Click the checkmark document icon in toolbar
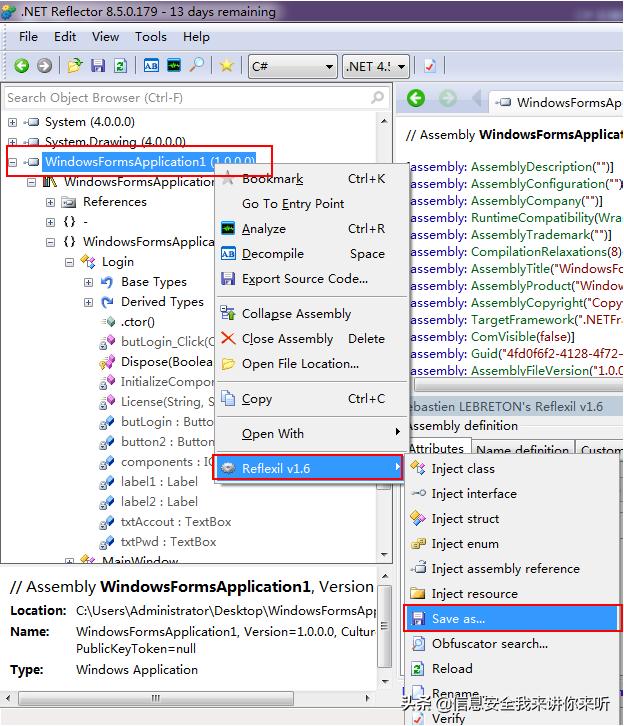The height and width of the screenshot is (726, 624). click(430, 66)
